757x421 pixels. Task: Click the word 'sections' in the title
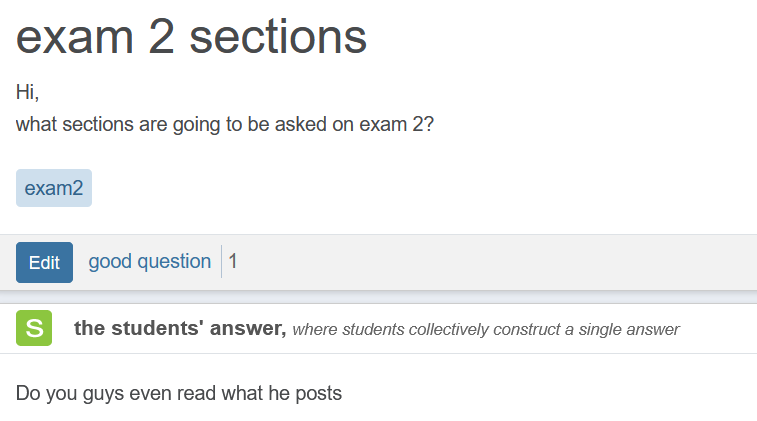(x=278, y=37)
